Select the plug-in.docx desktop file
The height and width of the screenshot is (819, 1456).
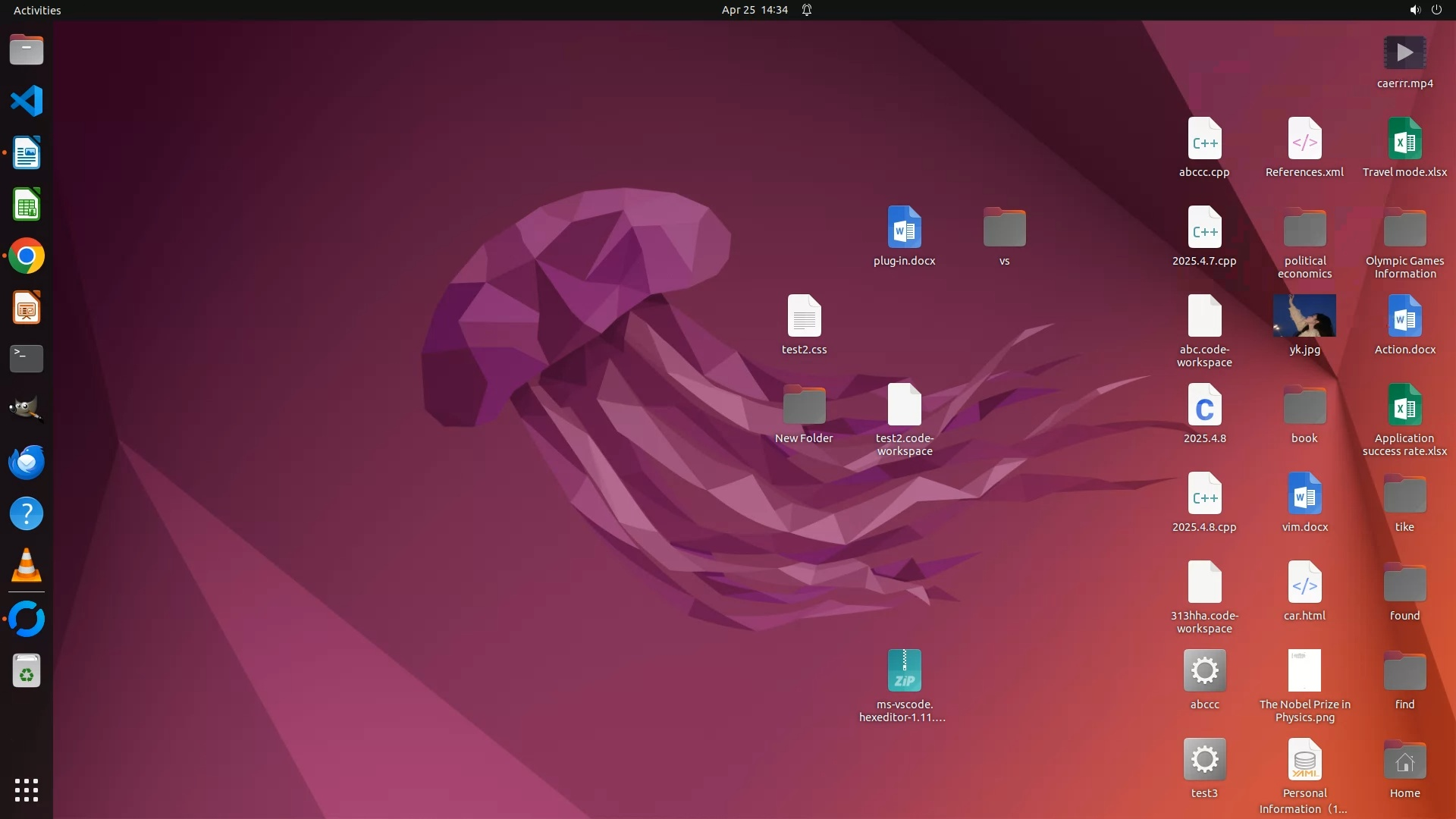904,227
